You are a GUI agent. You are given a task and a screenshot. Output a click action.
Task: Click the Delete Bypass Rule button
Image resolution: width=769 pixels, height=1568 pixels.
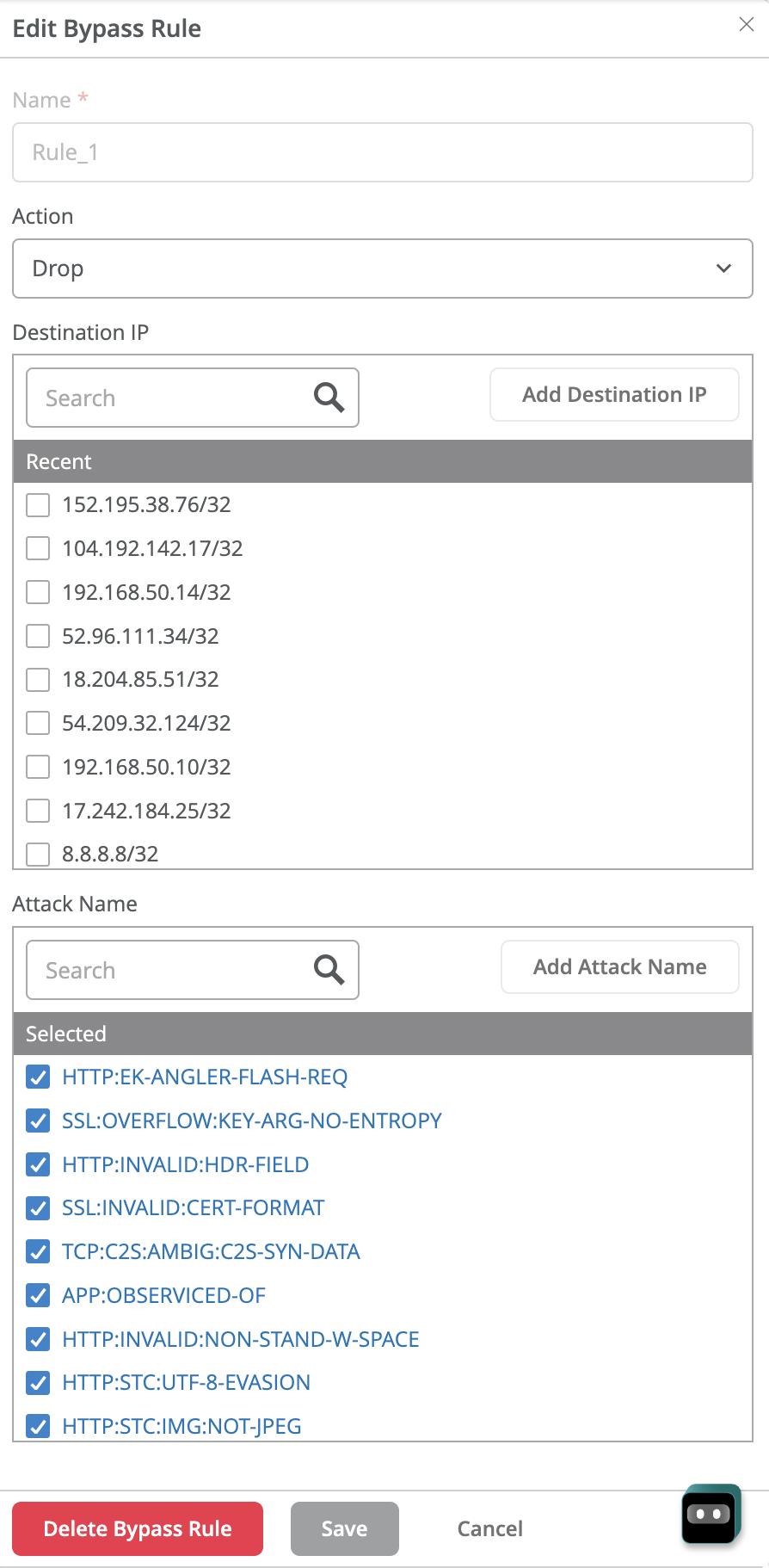pos(138,1528)
